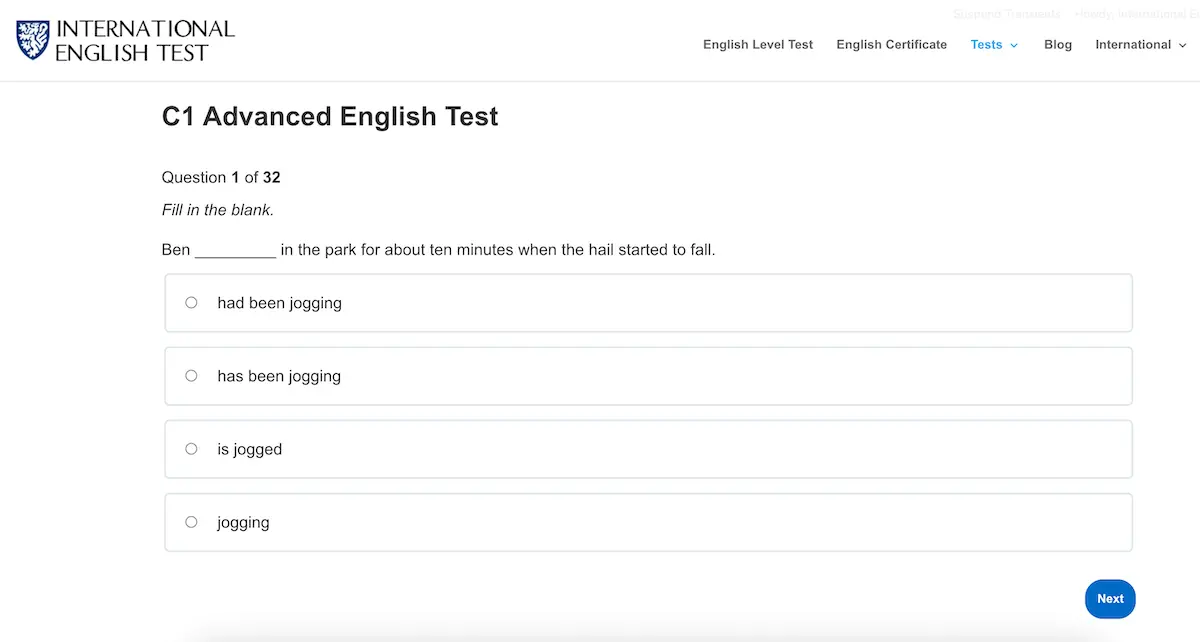Screen dimensions: 1200x642
Task: Click the International English Test lion logo
Action: 31,40
